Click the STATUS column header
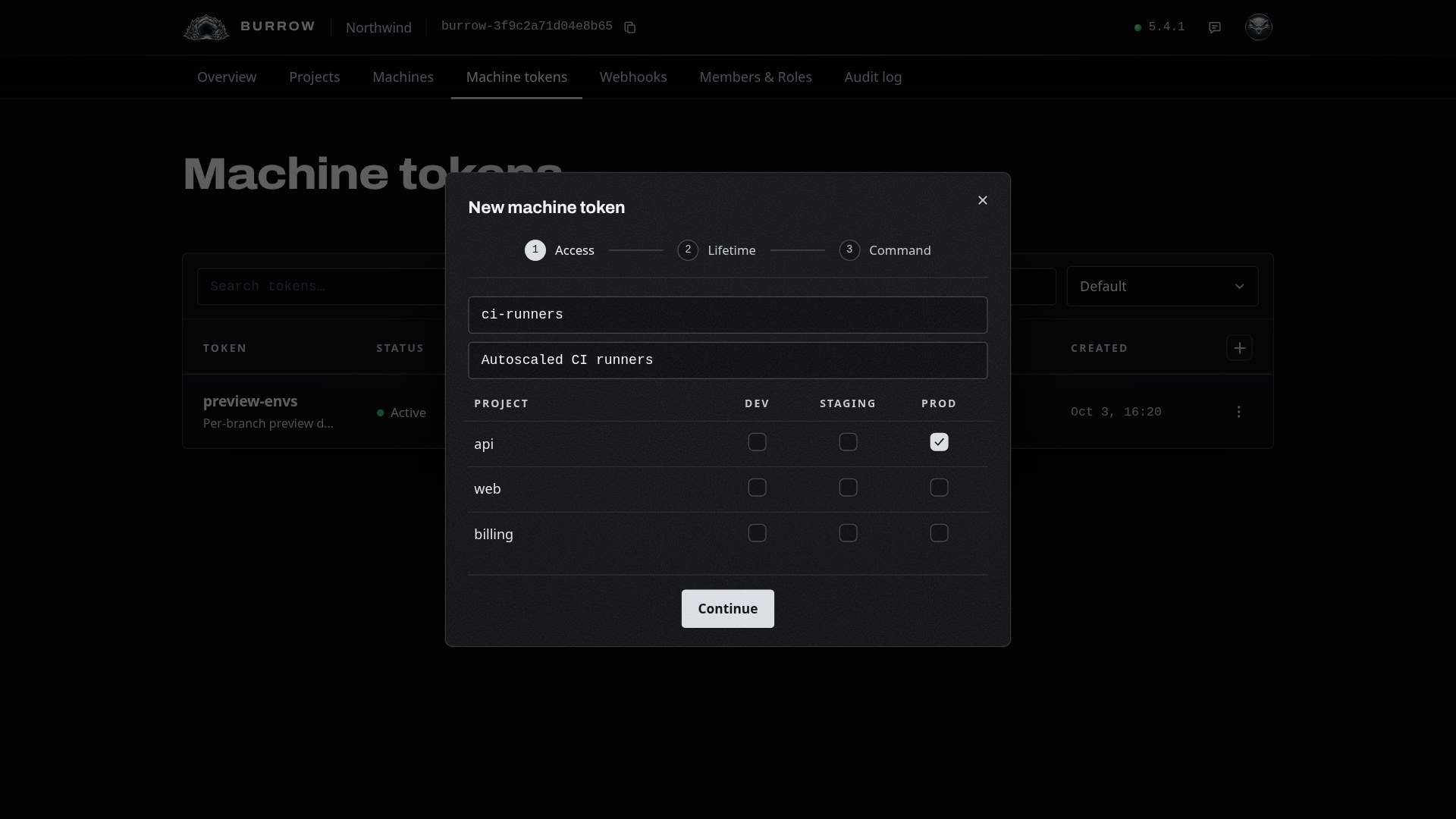 point(400,348)
